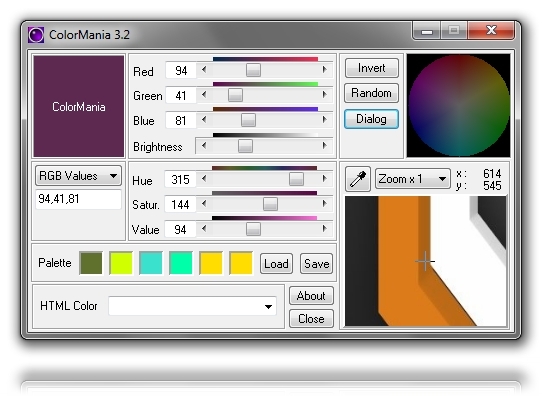Image resolution: width=542 pixels, height=396 pixels.
Task: Select the olive green palette swatch
Action: (91, 263)
